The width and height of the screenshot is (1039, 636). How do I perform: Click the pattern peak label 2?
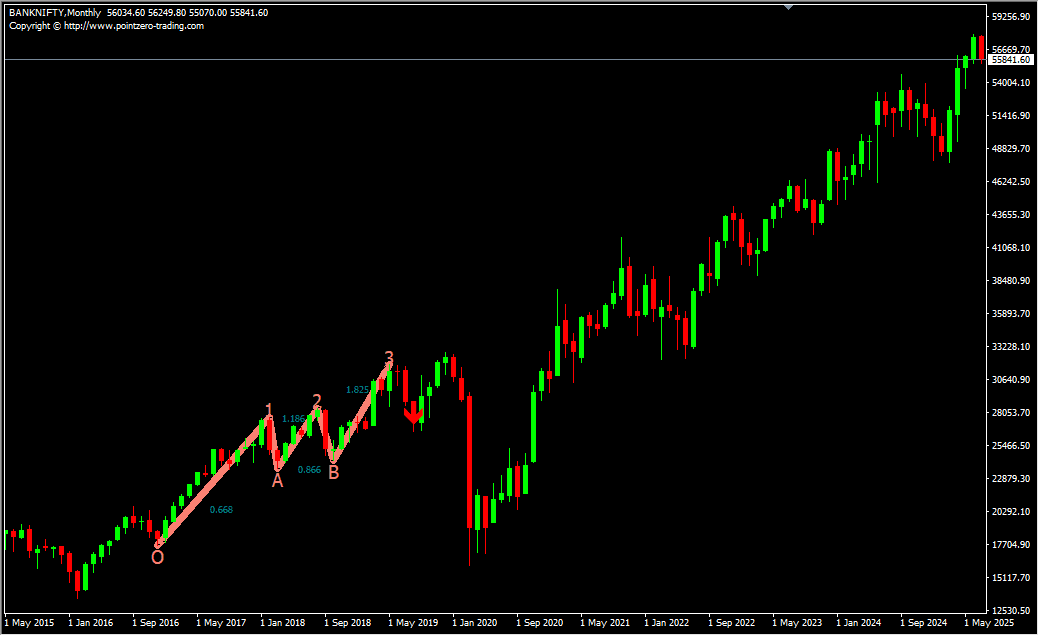(x=317, y=401)
